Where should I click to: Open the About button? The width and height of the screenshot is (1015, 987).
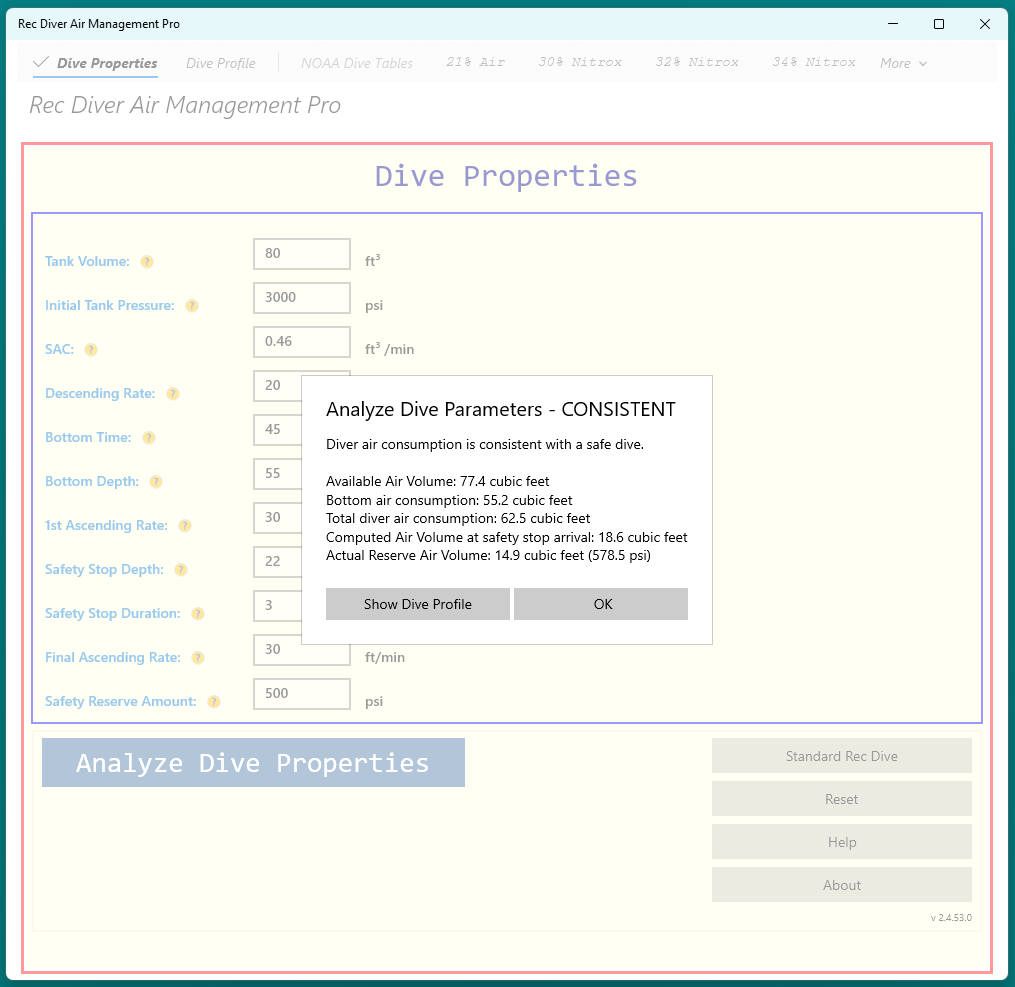pyautogui.click(x=842, y=885)
